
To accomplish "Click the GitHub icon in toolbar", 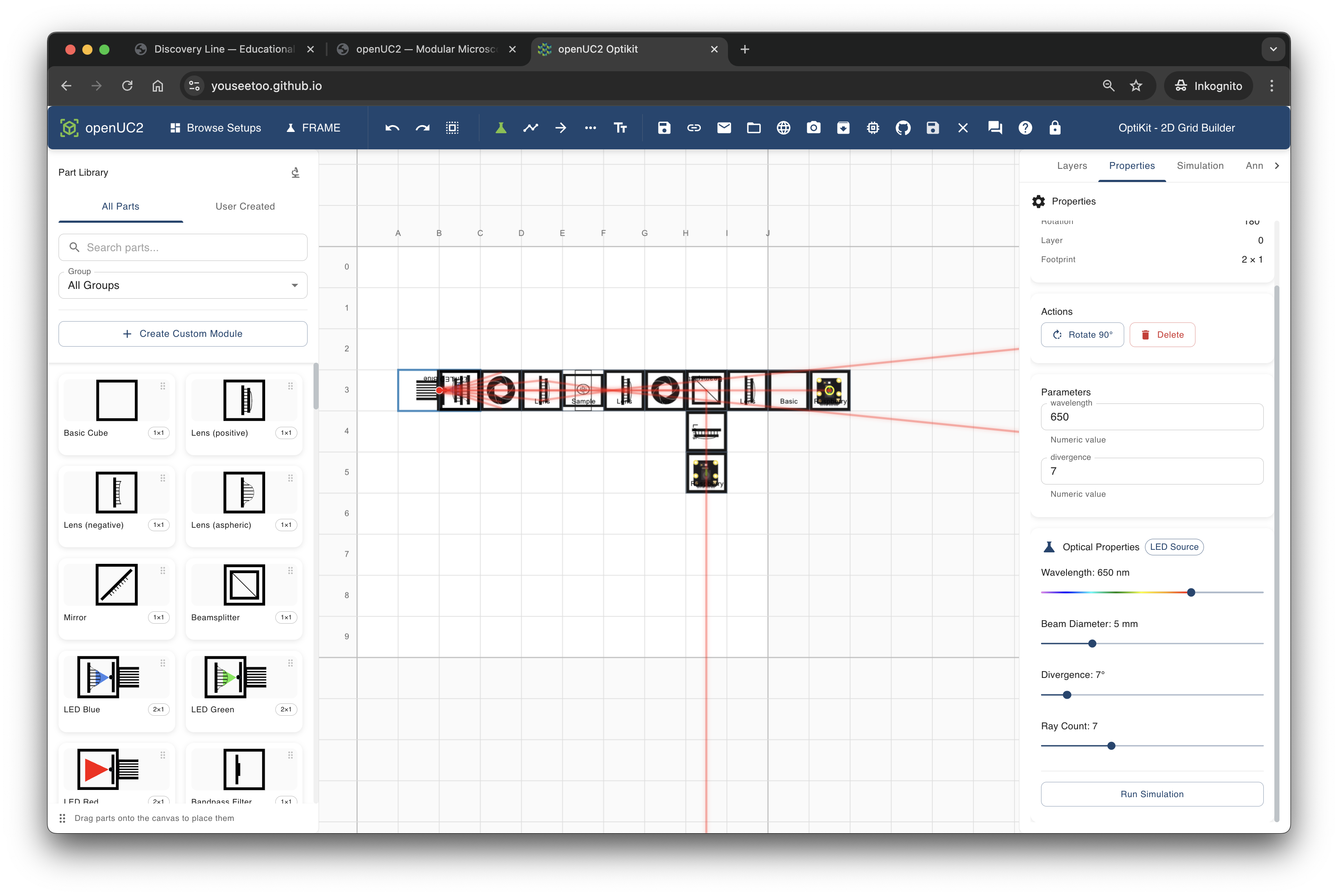I will click(x=903, y=128).
